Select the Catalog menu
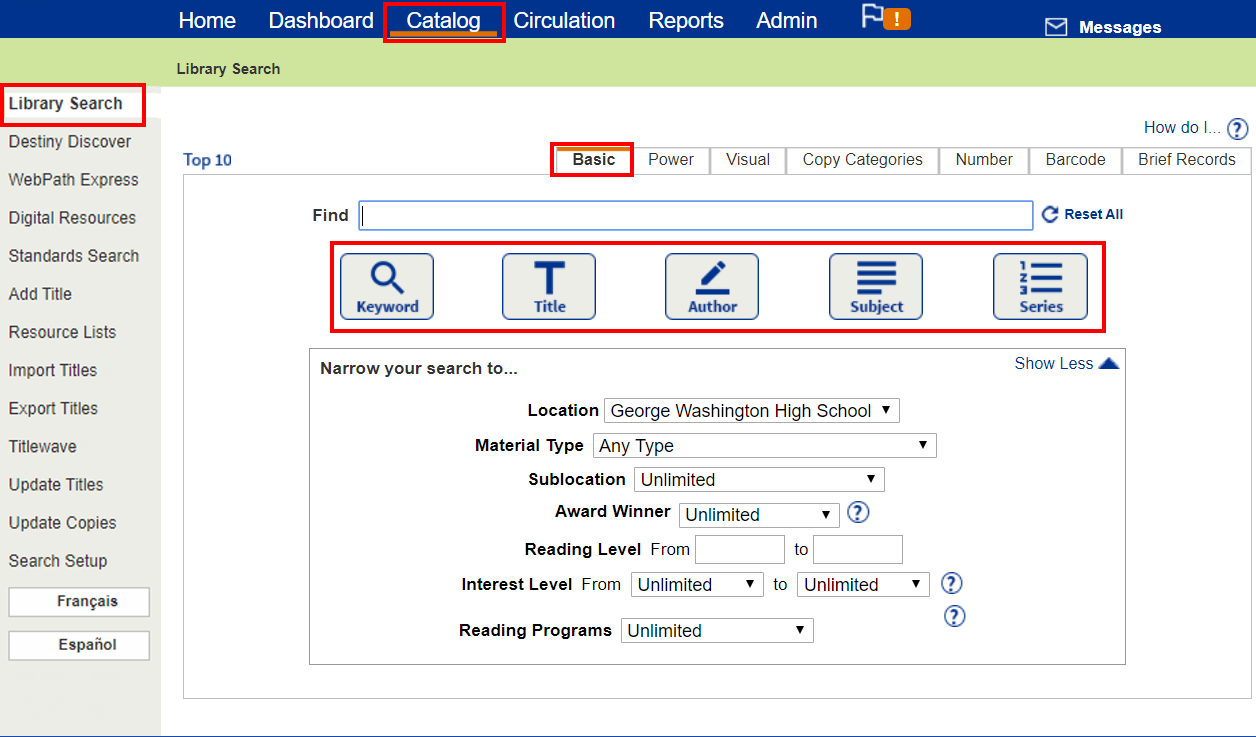This screenshot has width=1256, height=737. (443, 20)
